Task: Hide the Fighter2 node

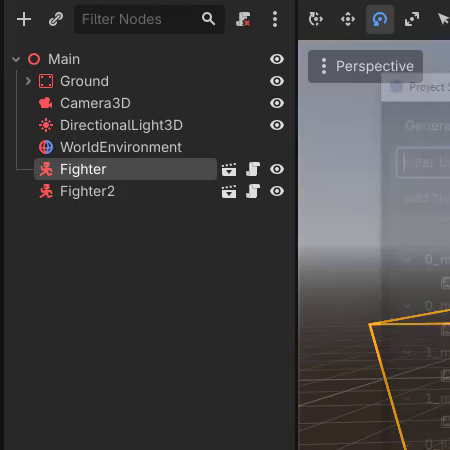Action: pyautogui.click(x=277, y=191)
